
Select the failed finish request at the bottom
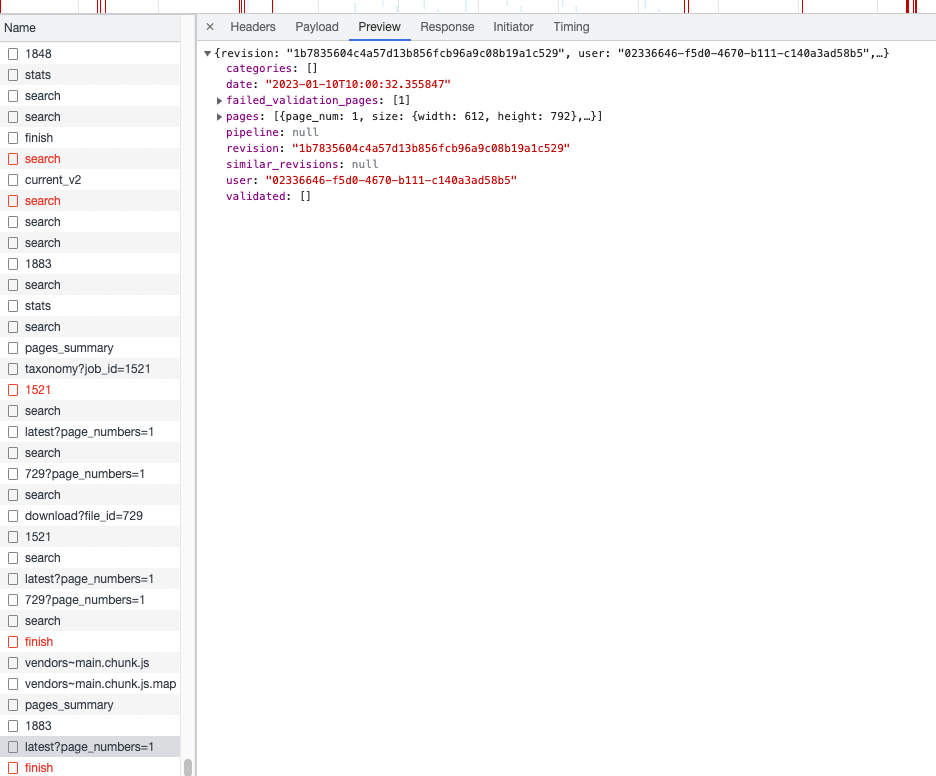(41, 767)
